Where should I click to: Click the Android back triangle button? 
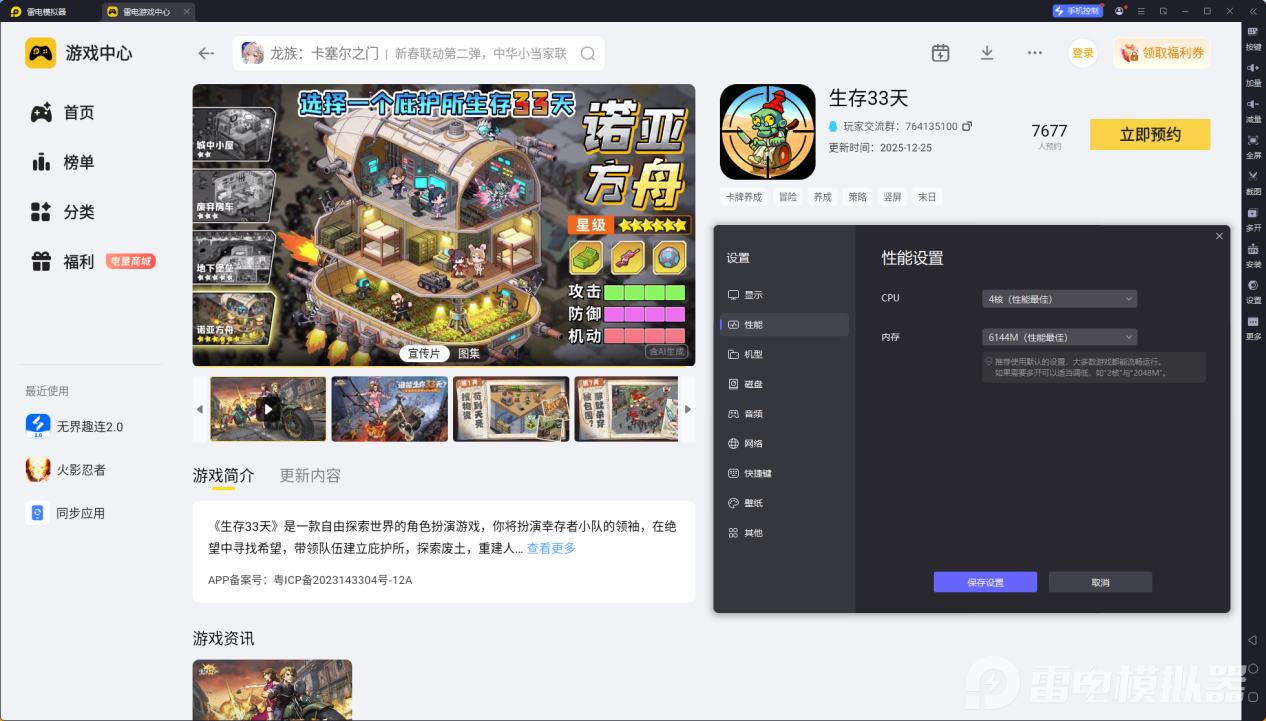coord(1253,640)
